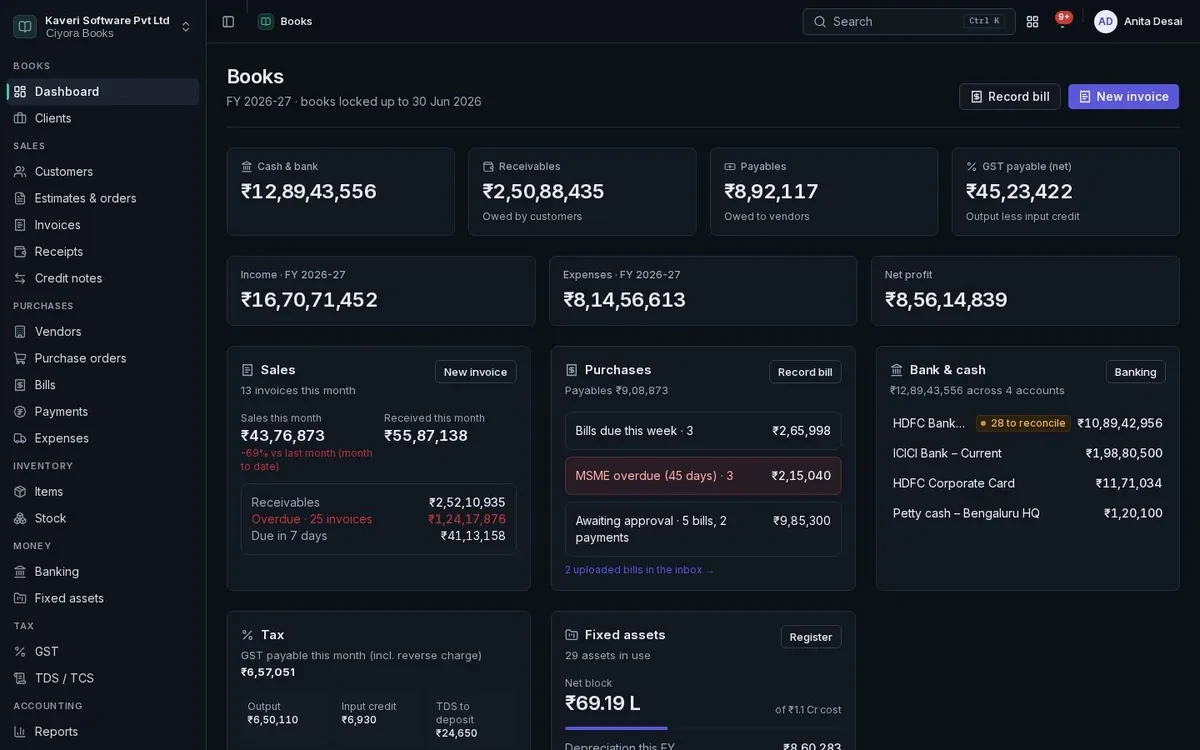Click the Vendors icon in sidebar

[x=20, y=332]
